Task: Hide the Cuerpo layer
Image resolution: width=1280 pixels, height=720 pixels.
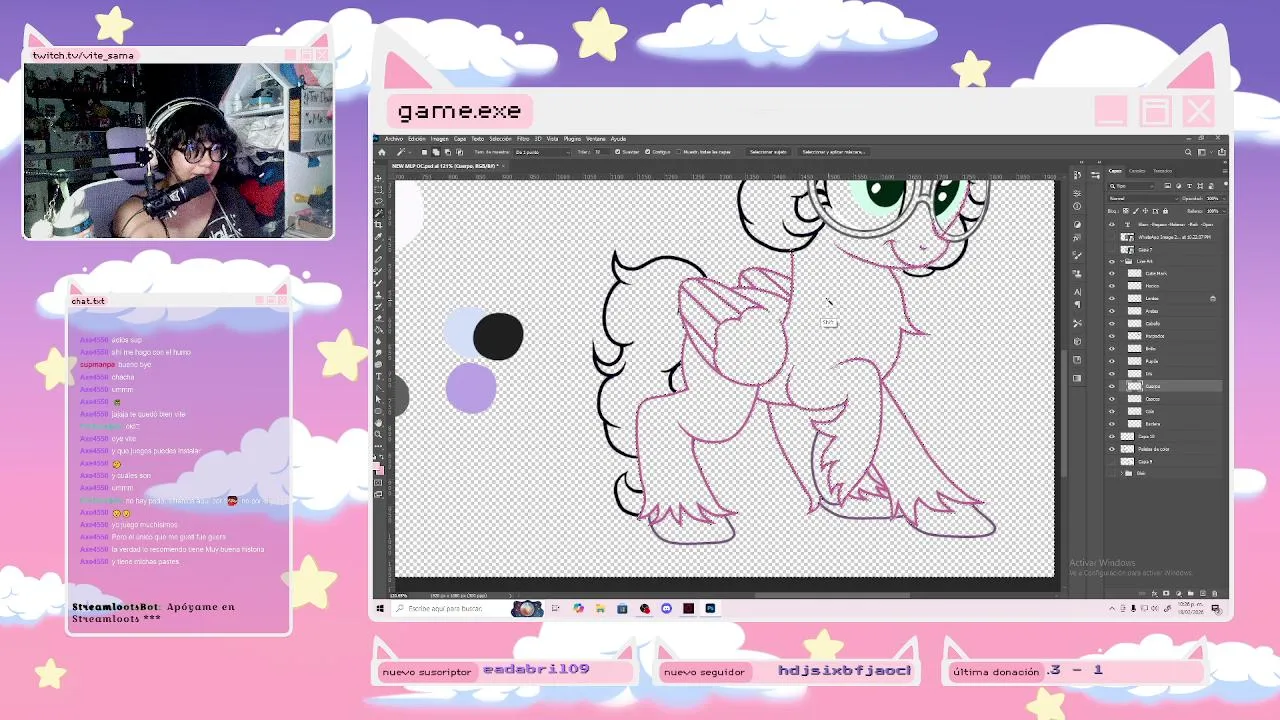Action: click(x=1111, y=386)
